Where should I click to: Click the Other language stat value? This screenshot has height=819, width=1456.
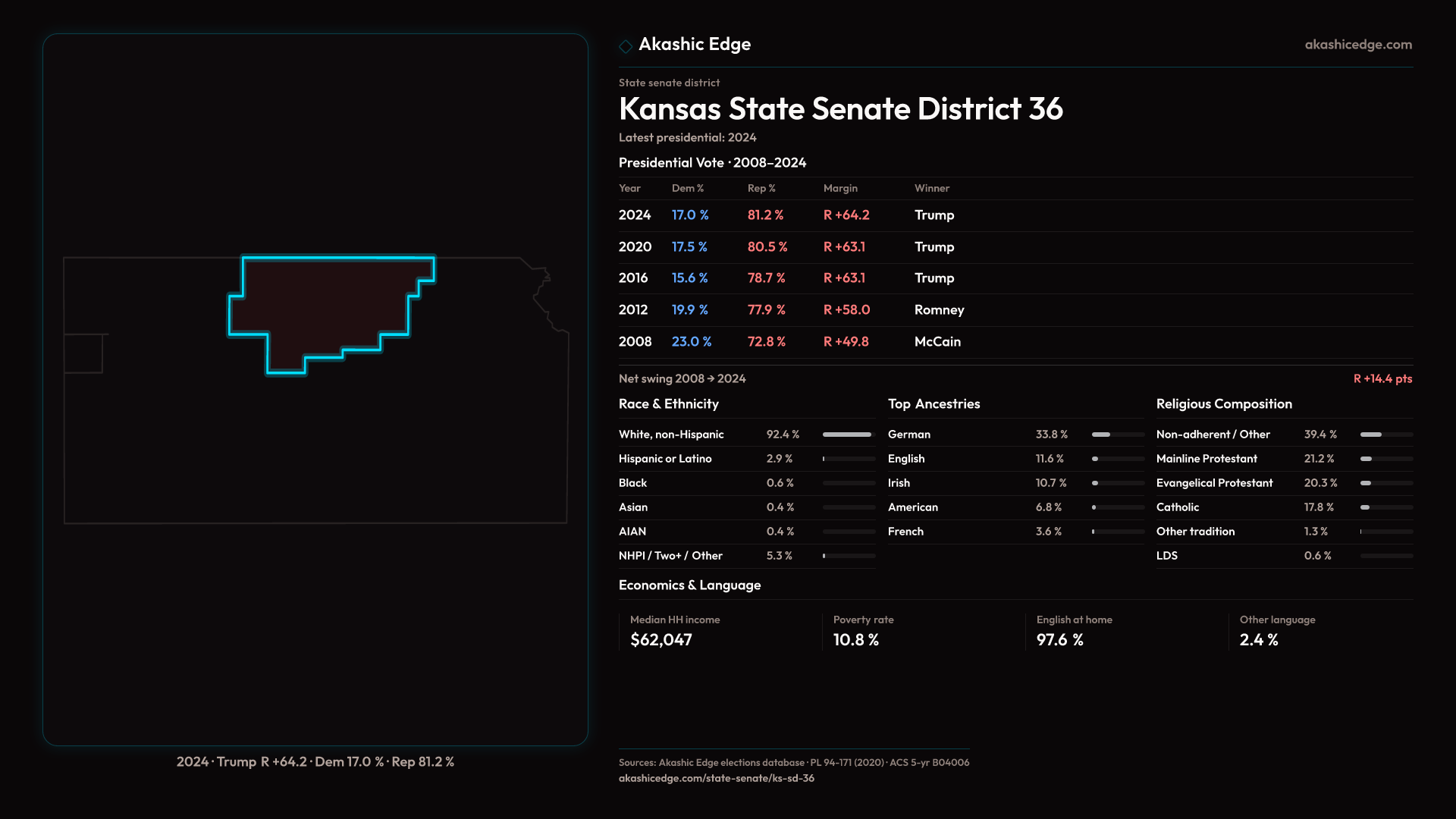[1258, 640]
